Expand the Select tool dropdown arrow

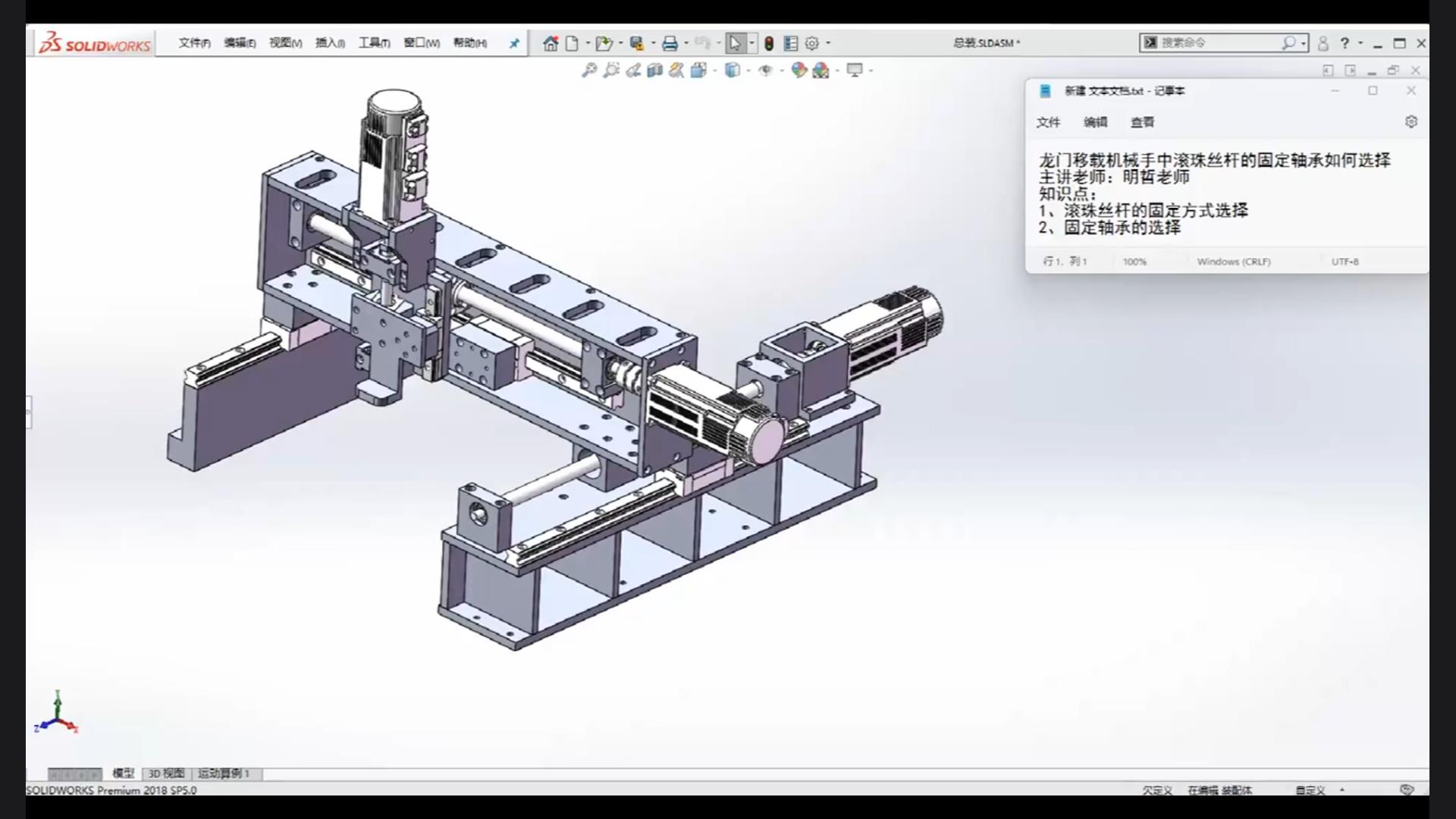[752, 43]
